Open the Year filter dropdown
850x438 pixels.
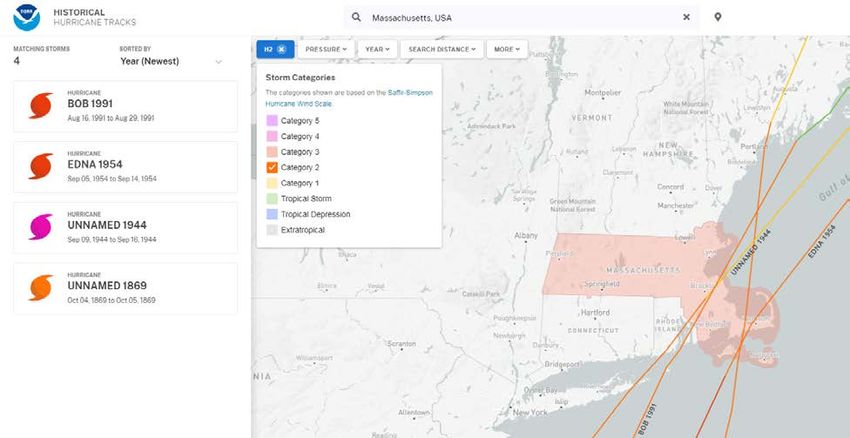(377, 49)
